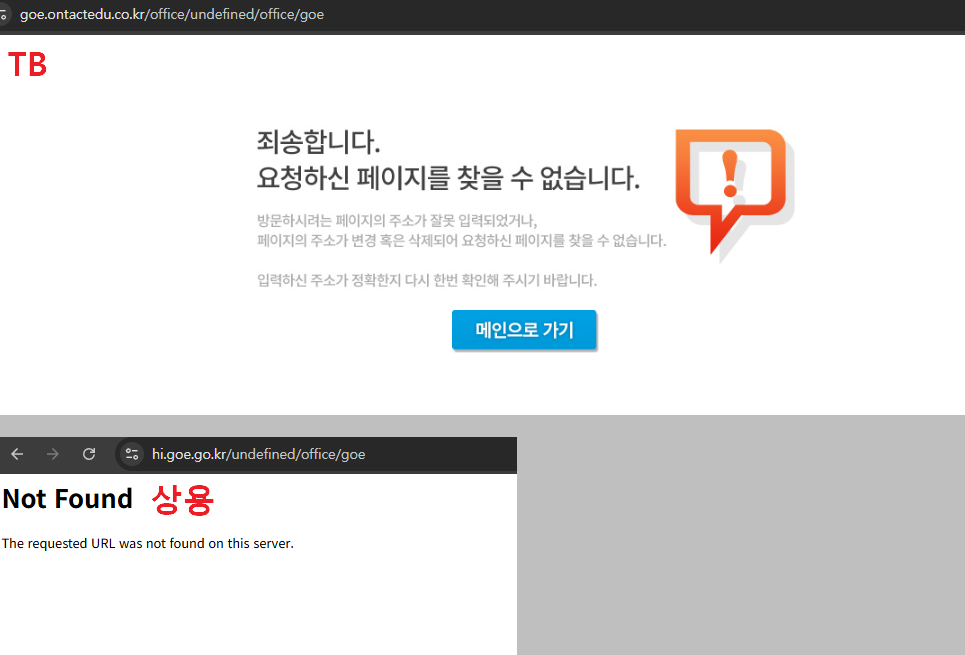Click the 'requested URL was not found' message
The width and height of the screenshot is (965, 655).
pos(148,544)
